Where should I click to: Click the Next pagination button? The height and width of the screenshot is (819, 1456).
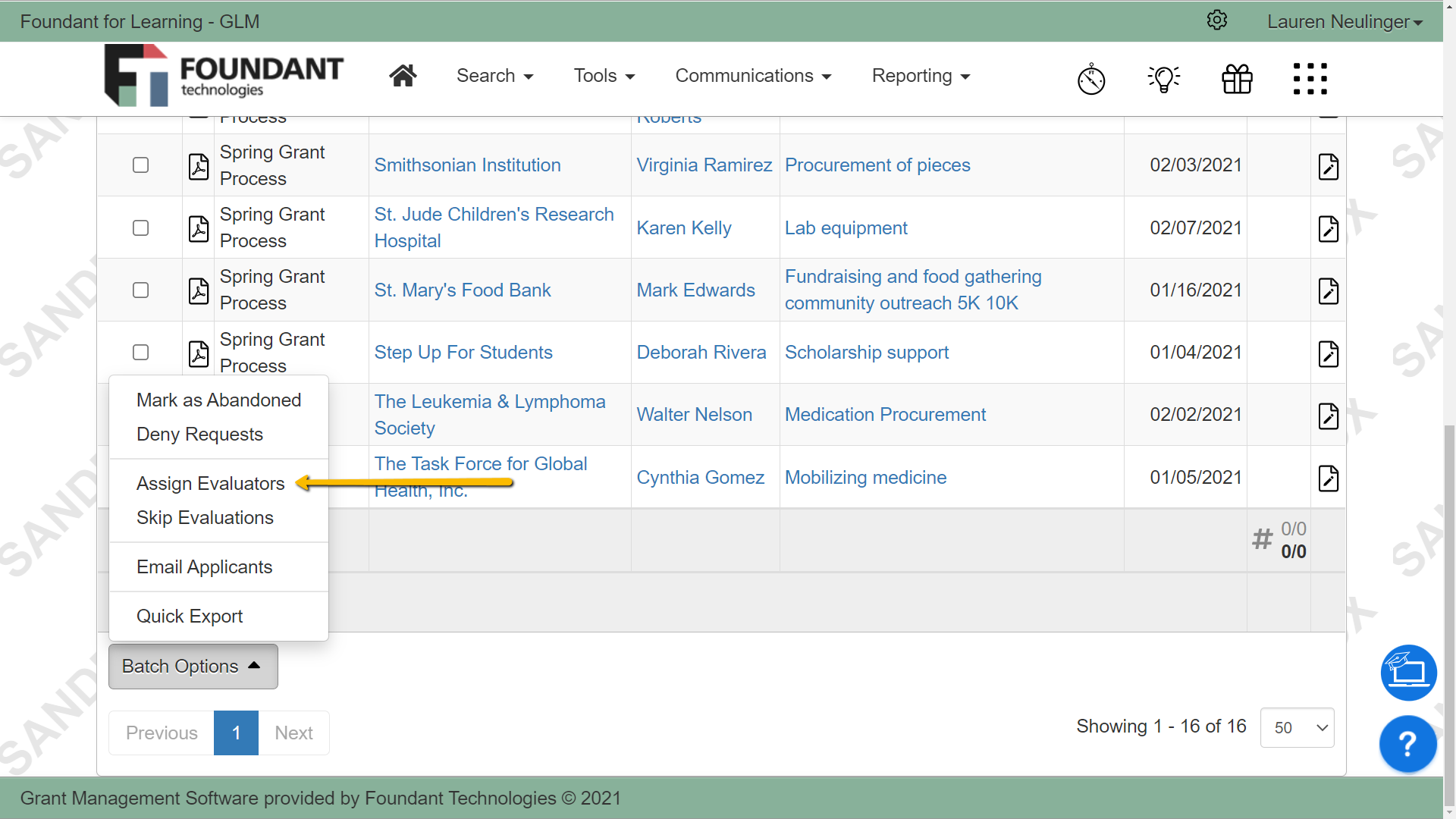294,733
